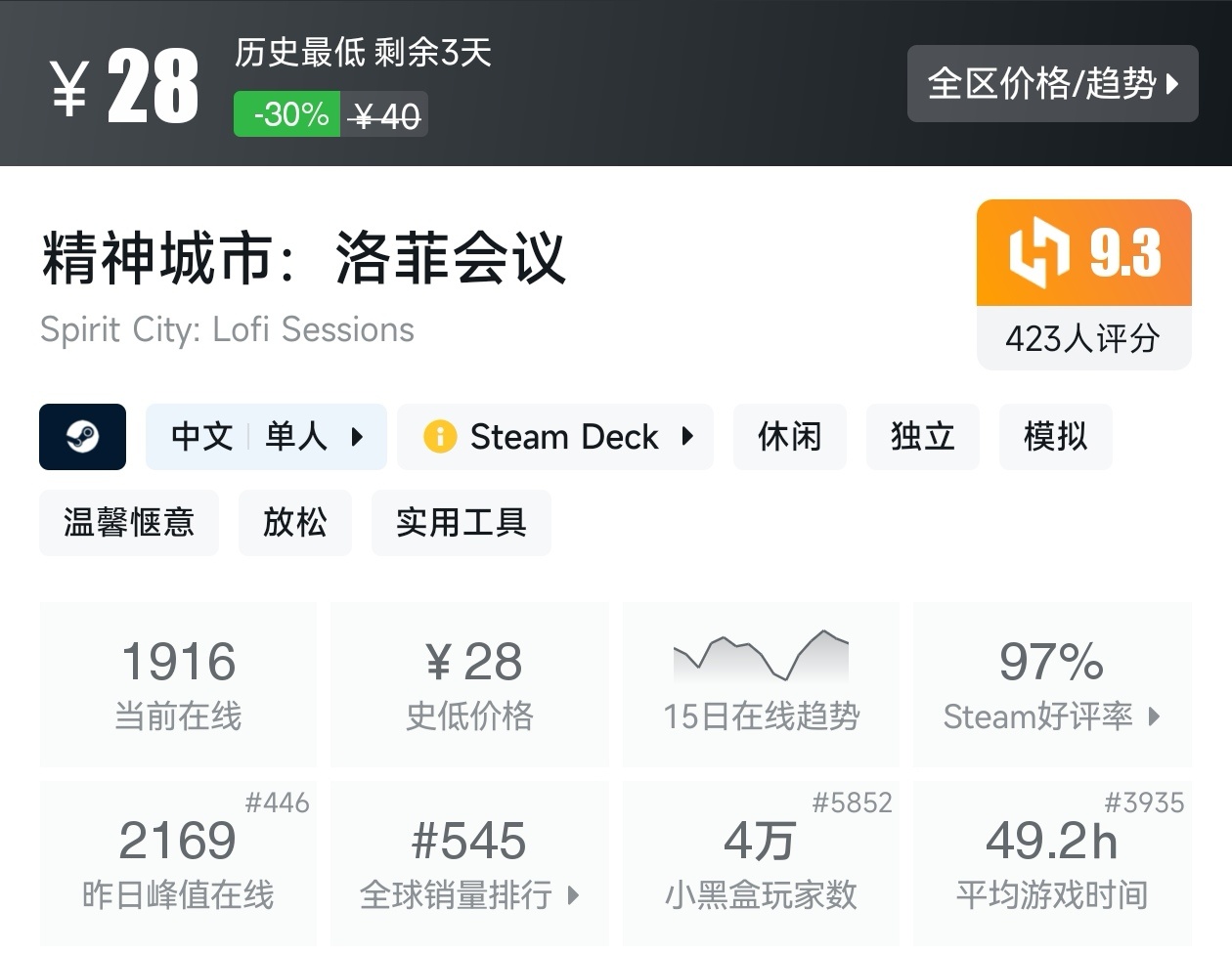Expand the 全球销量排行 ranking arrow
Image resolution: width=1232 pixels, height=954 pixels.
tap(574, 894)
